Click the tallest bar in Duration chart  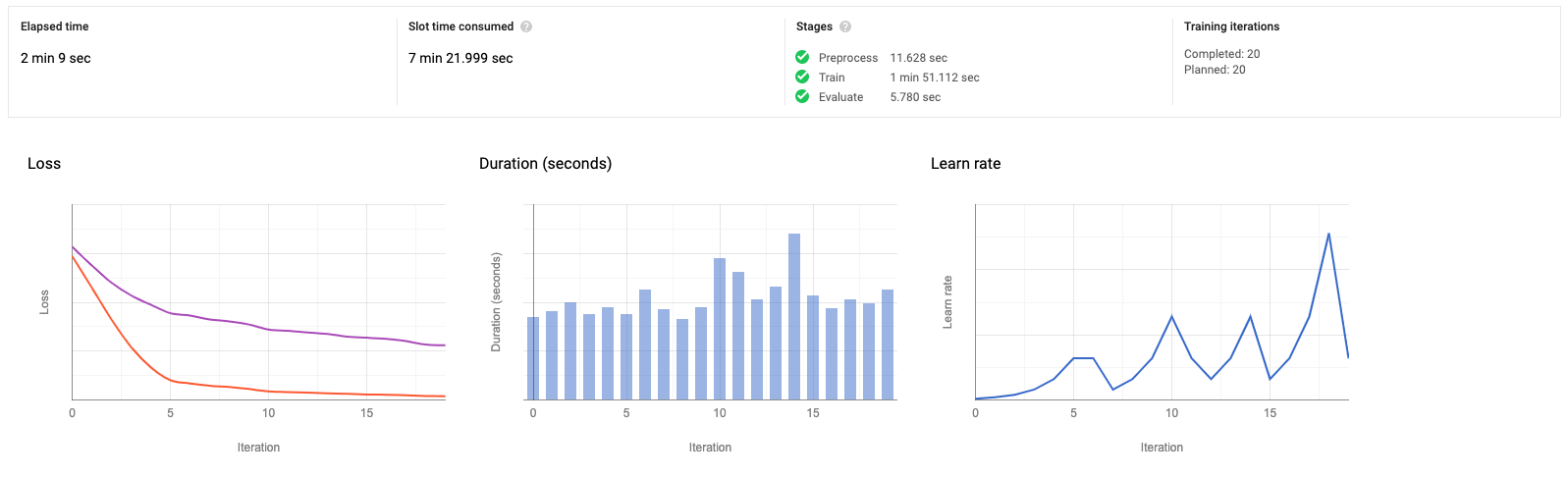click(794, 316)
